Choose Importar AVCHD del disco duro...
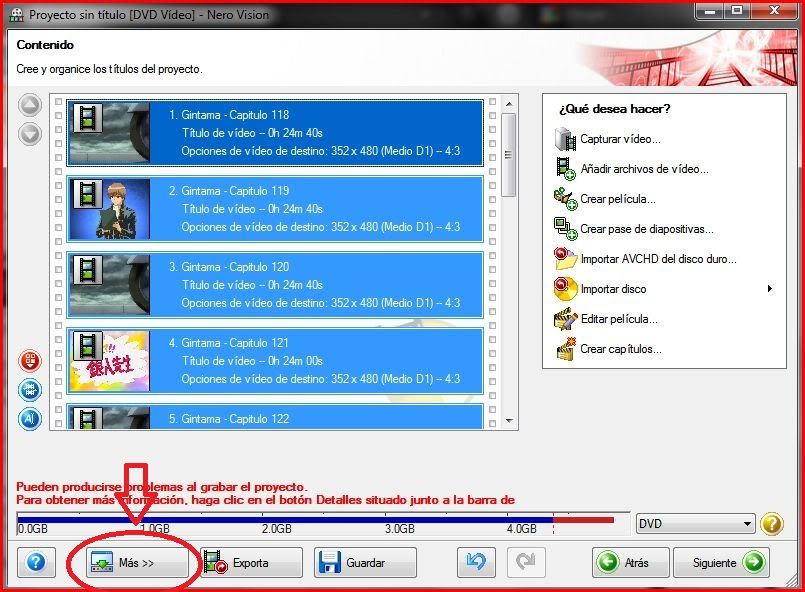The height and width of the screenshot is (592, 805). coord(659,259)
